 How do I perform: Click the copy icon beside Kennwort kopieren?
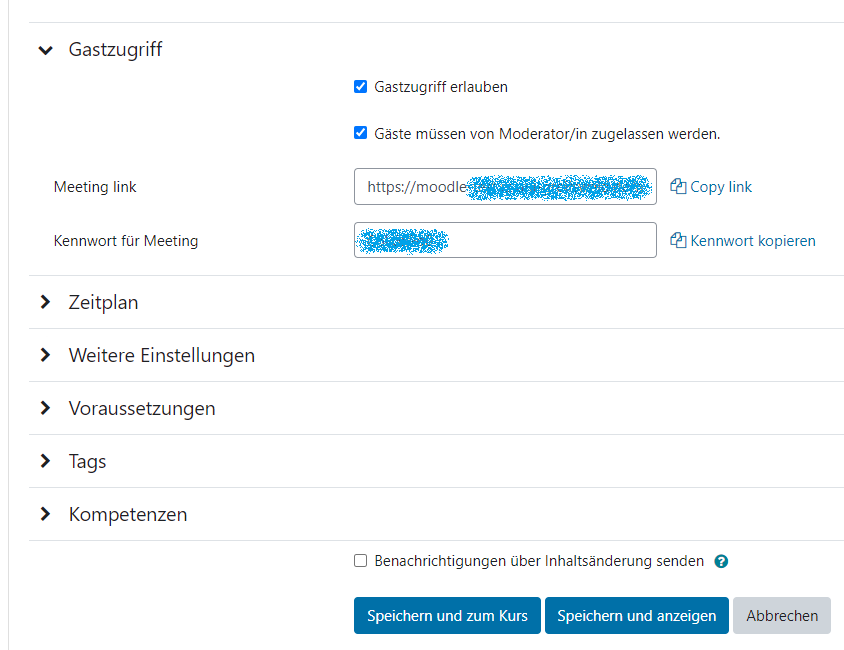point(678,241)
